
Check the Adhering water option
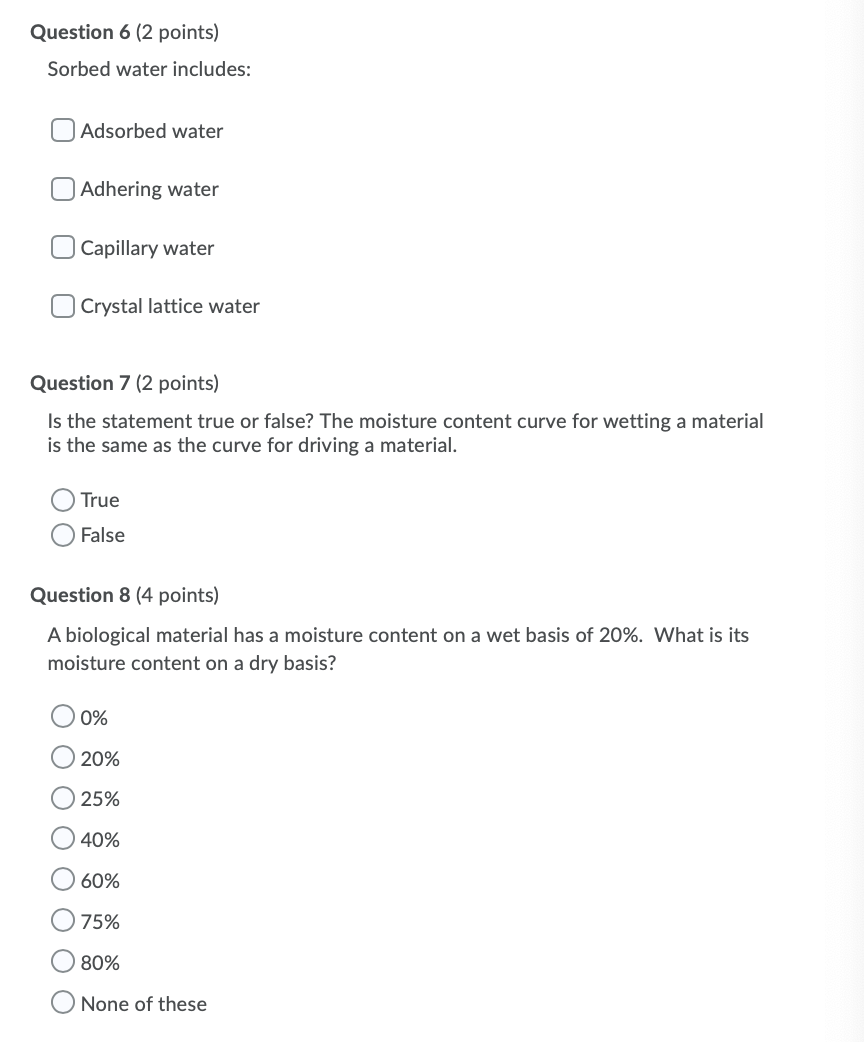click(62, 188)
